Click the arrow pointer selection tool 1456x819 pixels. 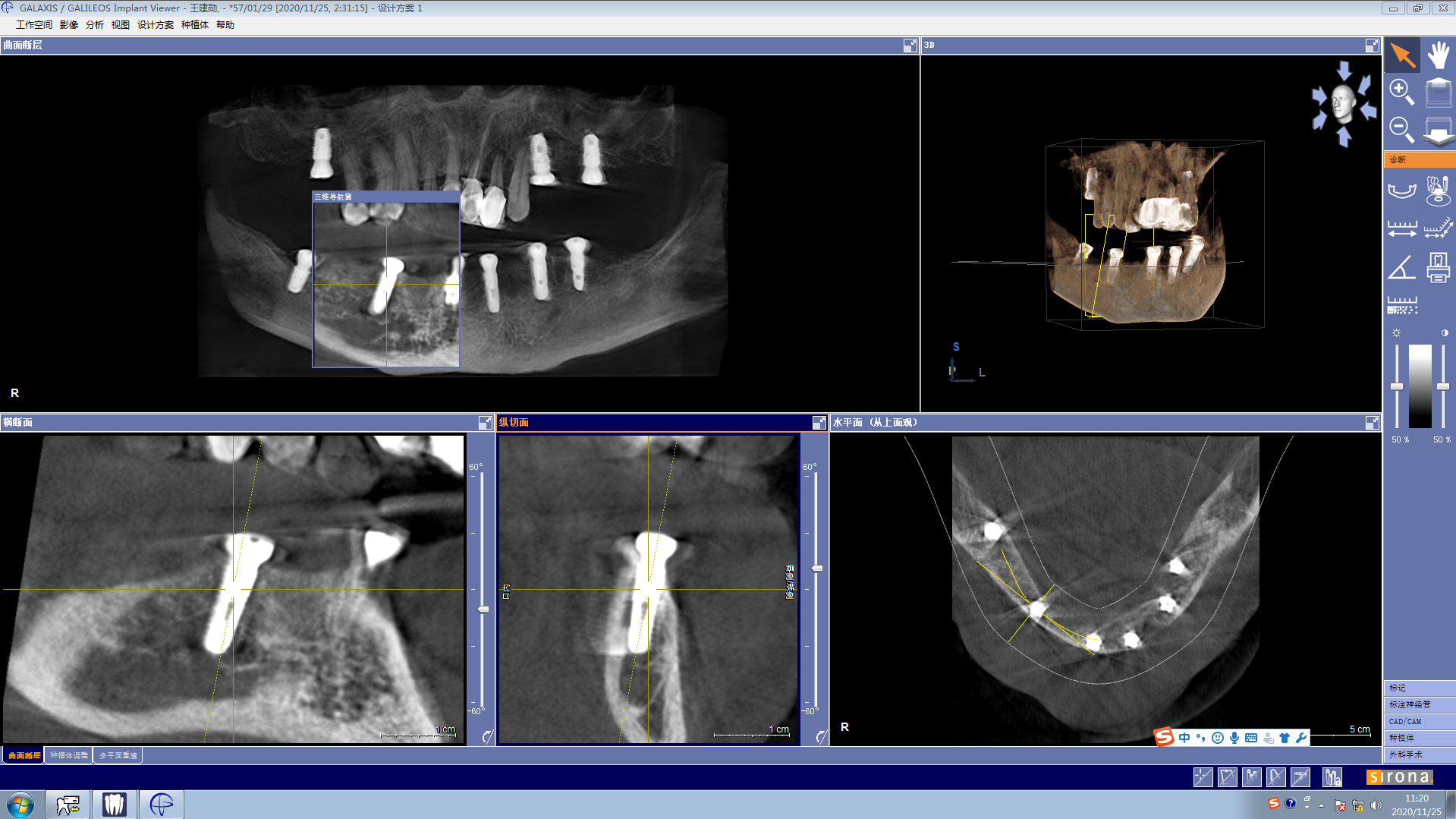[1401, 55]
